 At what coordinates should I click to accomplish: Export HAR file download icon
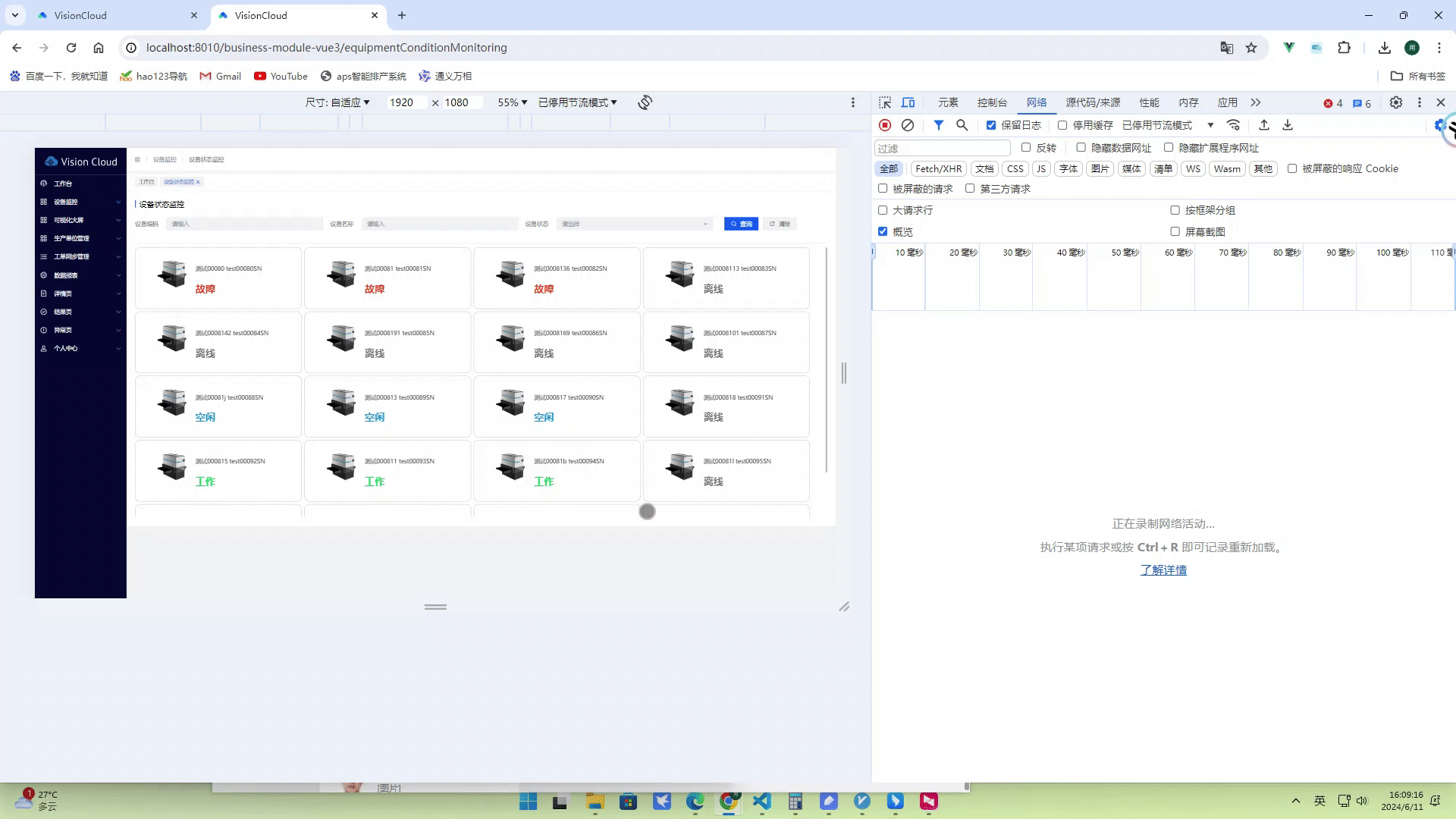point(1288,125)
